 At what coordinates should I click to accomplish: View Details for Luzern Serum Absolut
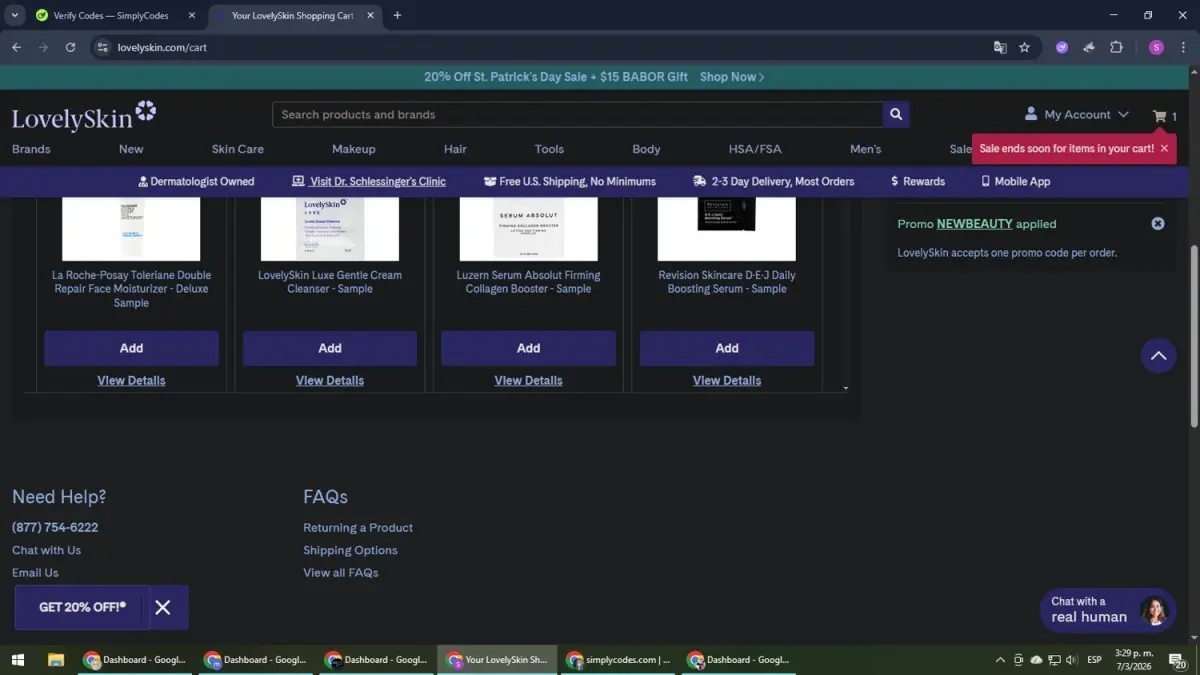click(x=528, y=380)
